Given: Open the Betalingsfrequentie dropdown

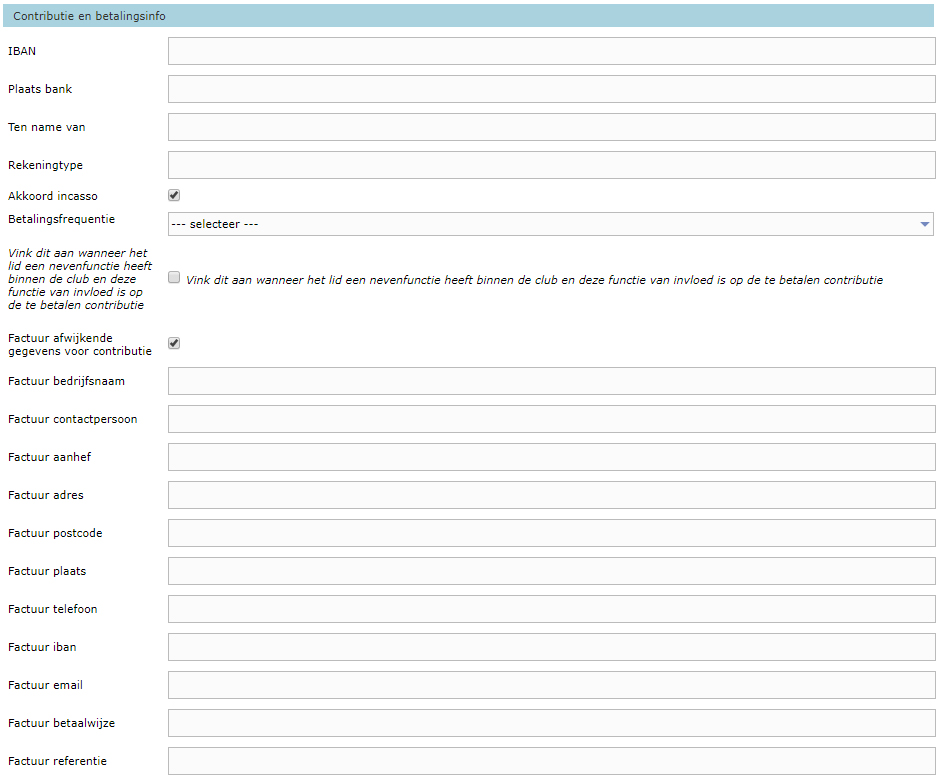Looking at the screenshot, I should pyautogui.click(x=550, y=224).
